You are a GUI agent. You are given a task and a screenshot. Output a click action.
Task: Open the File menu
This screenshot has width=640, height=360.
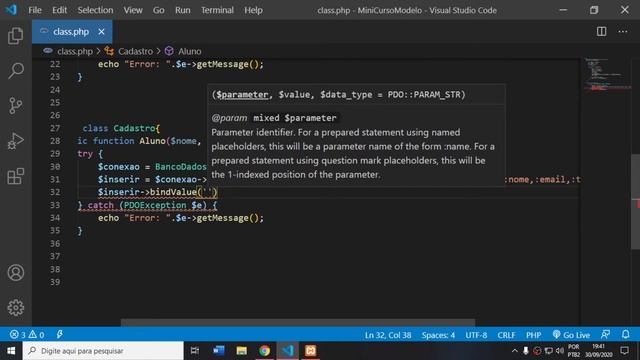pyautogui.click(x=35, y=10)
